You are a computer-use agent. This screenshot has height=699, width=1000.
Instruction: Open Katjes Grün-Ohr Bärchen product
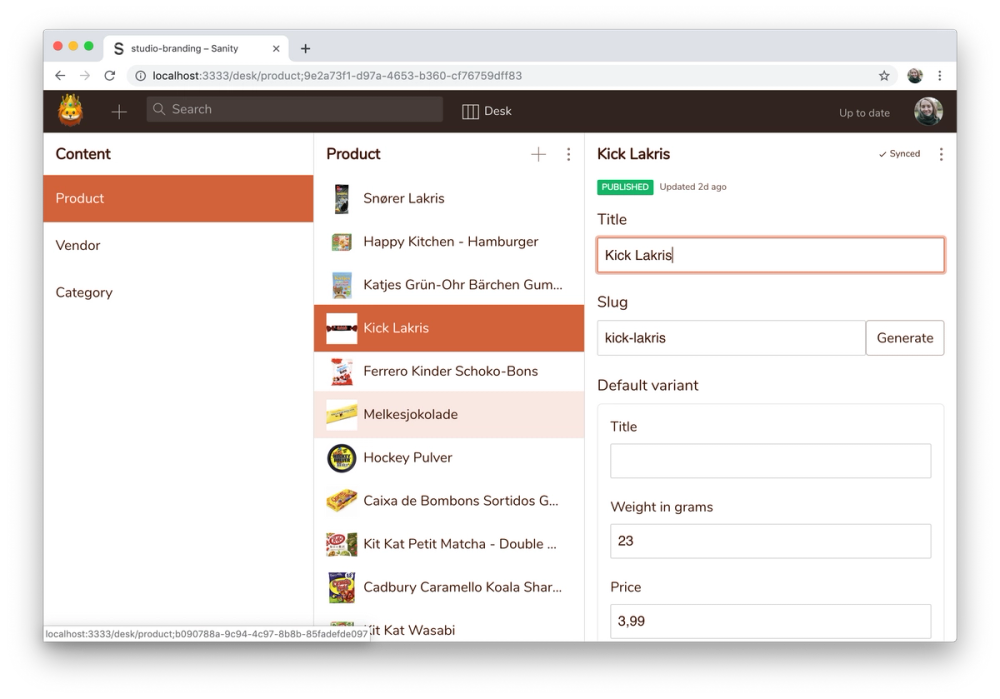449,285
